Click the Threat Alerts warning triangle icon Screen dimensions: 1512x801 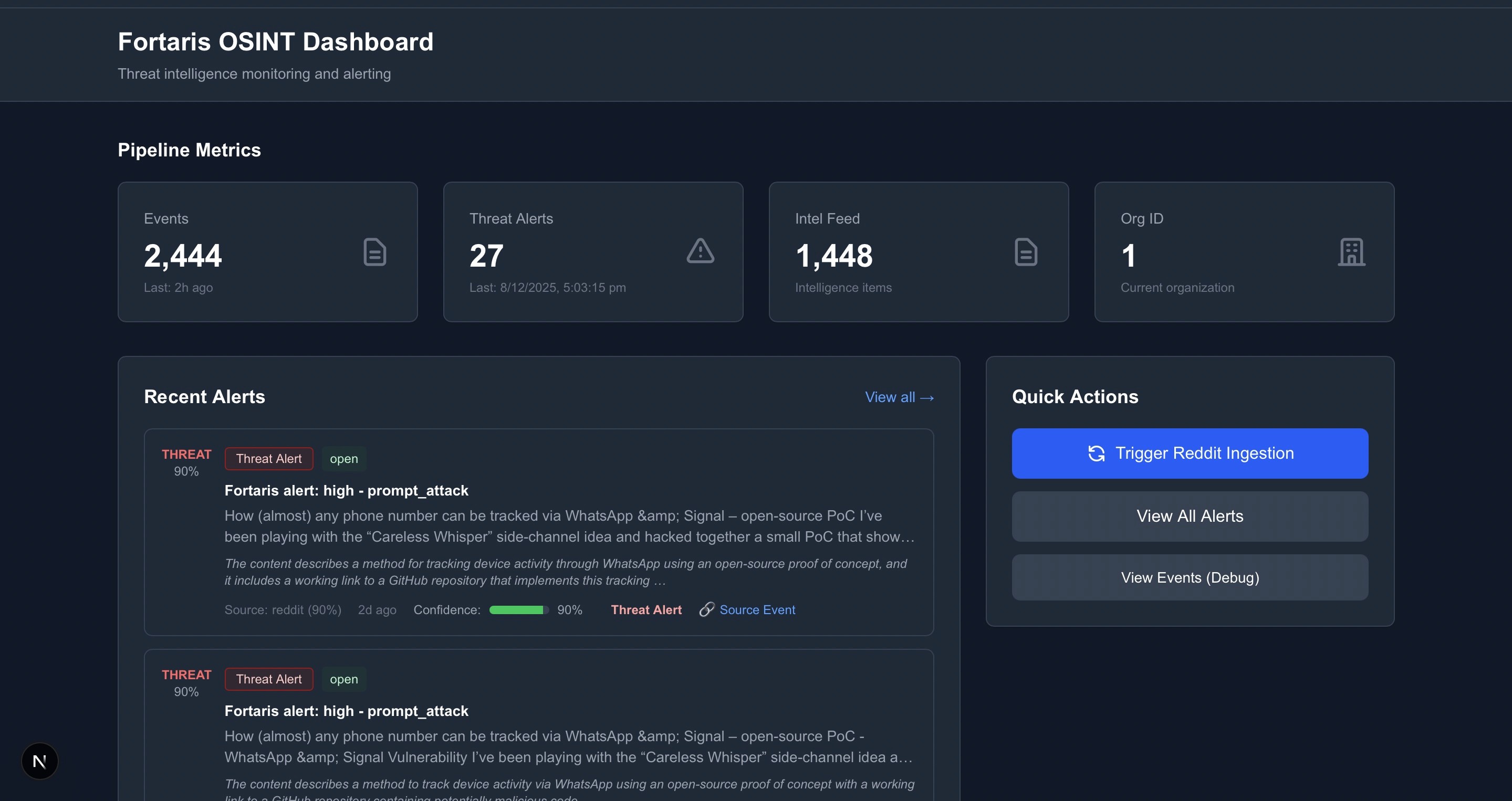700,251
